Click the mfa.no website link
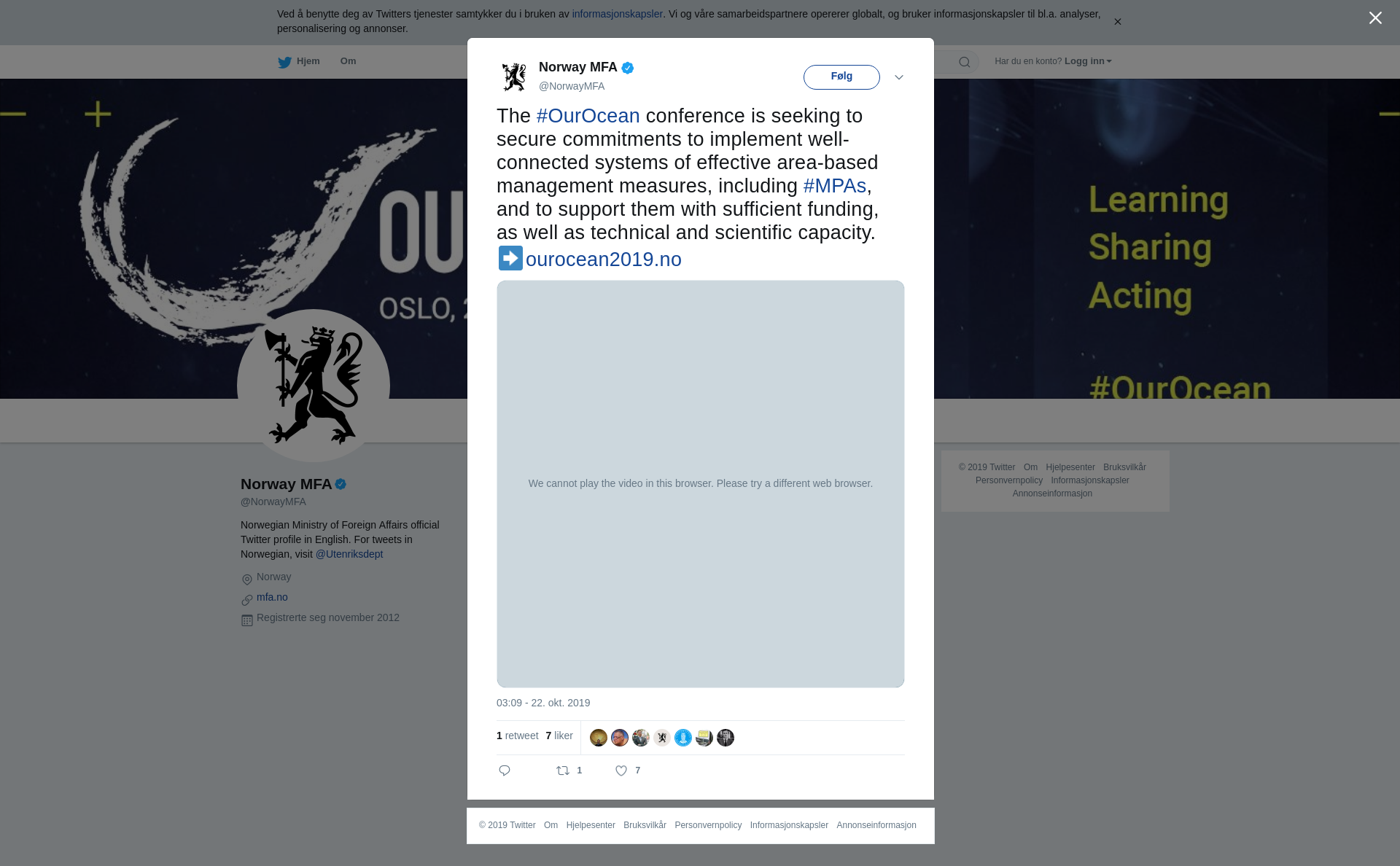 click(x=272, y=597)
